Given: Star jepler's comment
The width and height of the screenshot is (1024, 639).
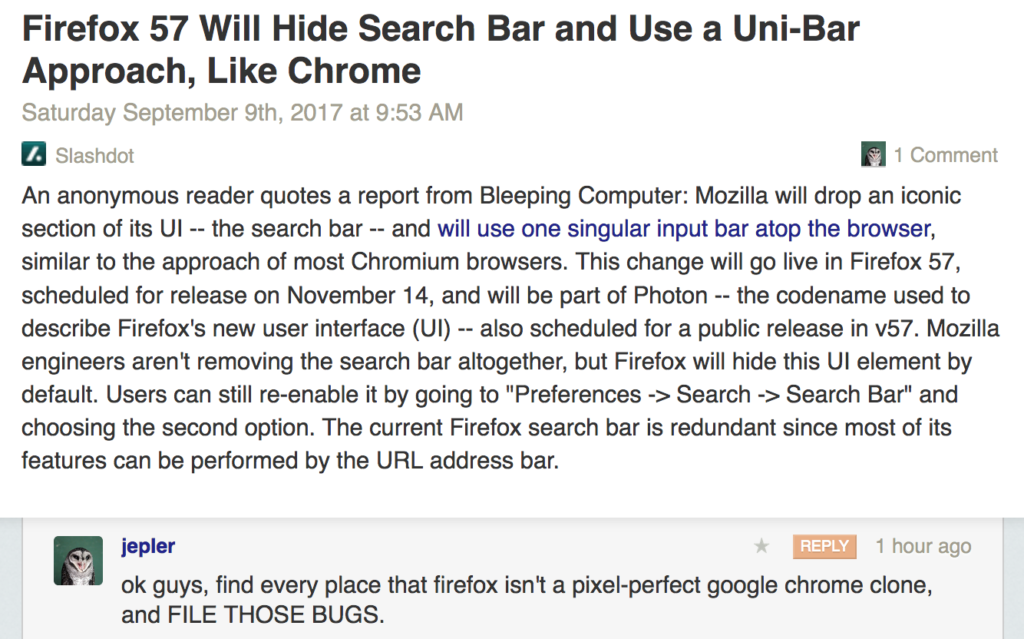Looking at the screenshot, I should 762,546.
